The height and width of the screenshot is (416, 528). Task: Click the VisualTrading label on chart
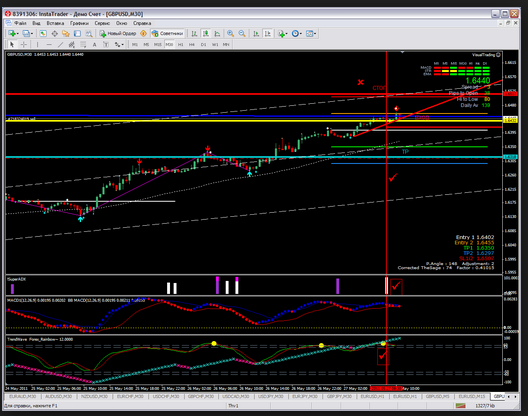pyautogui.click(x=483, y=55)
